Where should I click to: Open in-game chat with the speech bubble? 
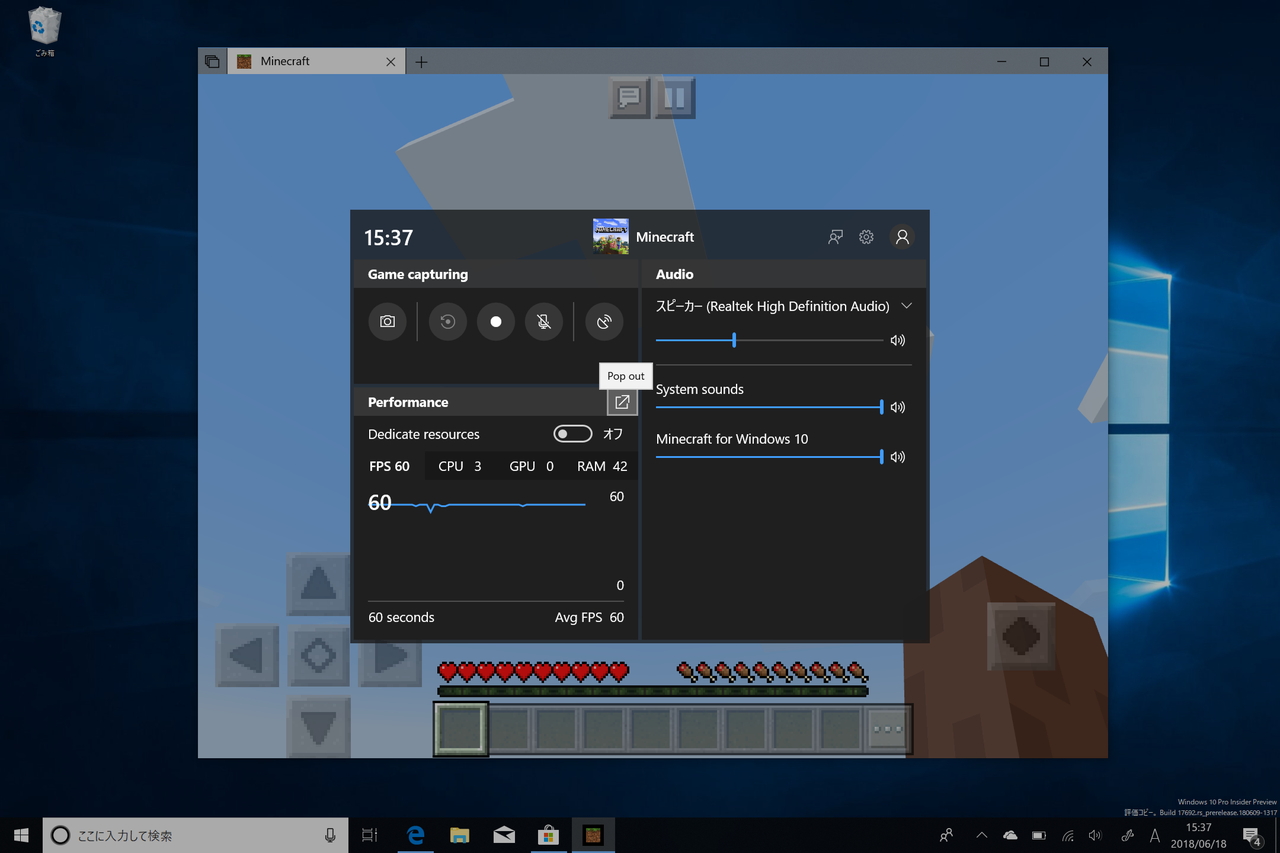(x=629, y=97)
